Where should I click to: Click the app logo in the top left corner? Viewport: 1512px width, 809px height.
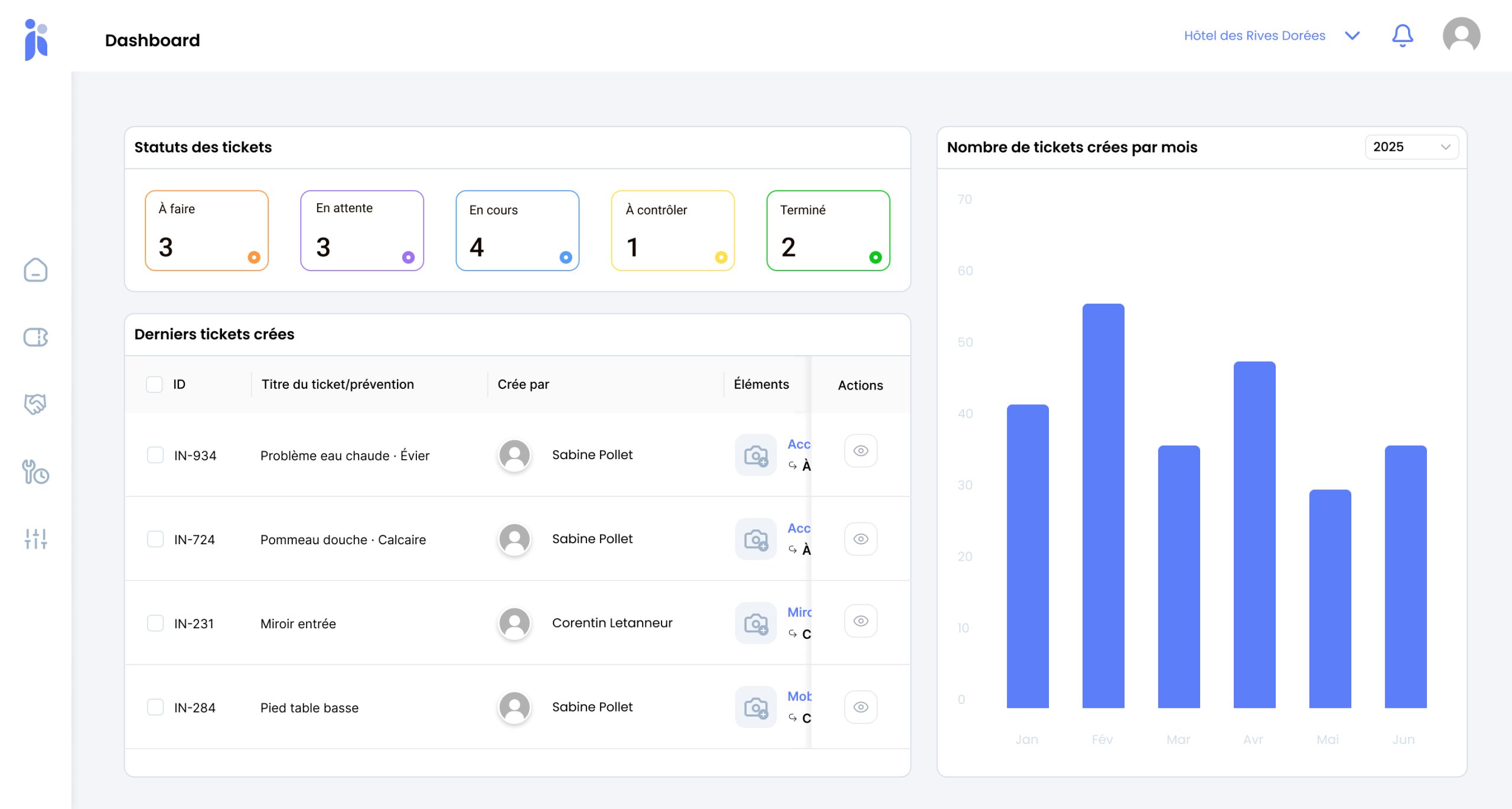tap(35, 40)
